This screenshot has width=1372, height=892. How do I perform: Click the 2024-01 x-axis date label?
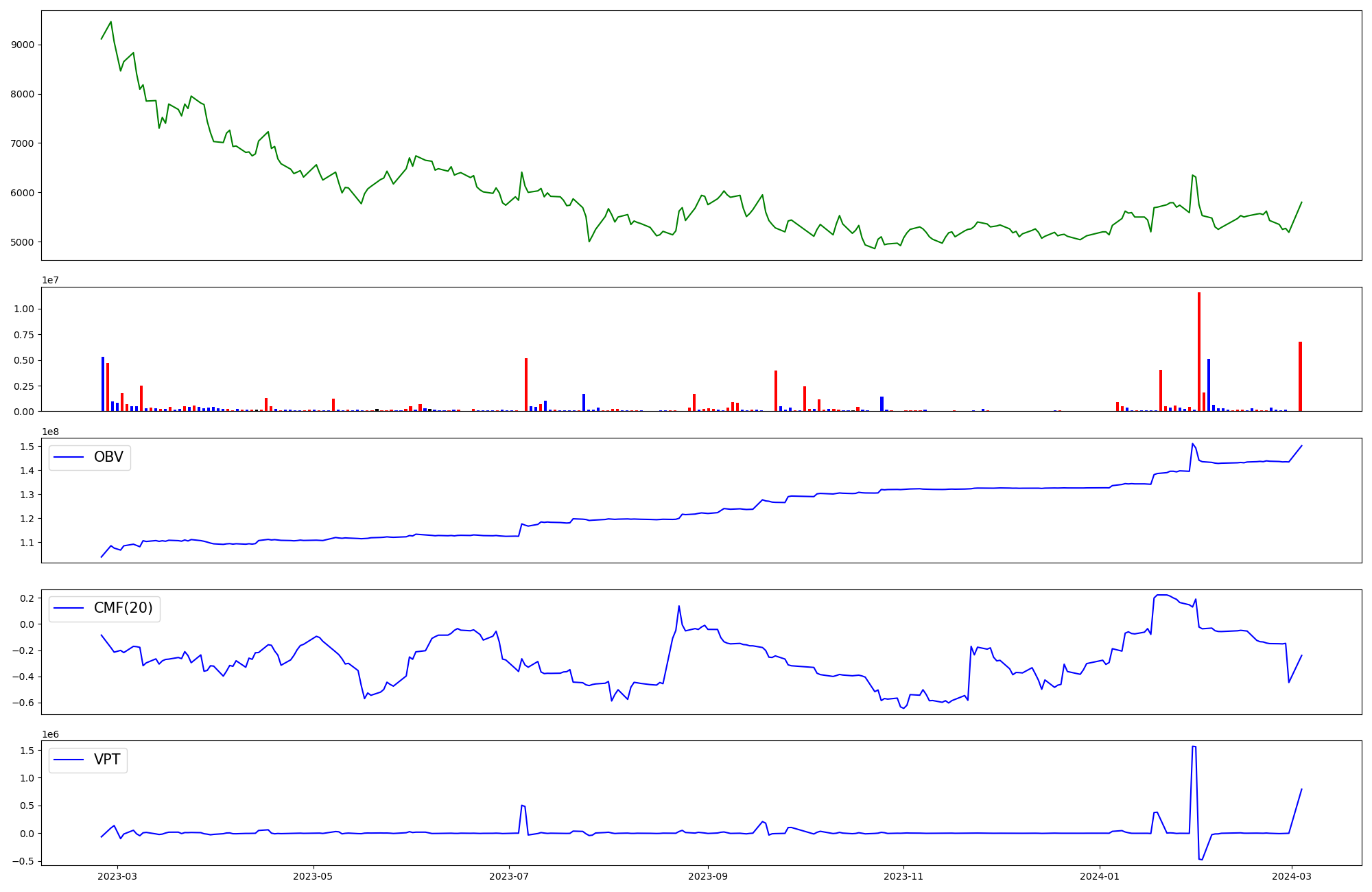click(x=1100, y=876)
